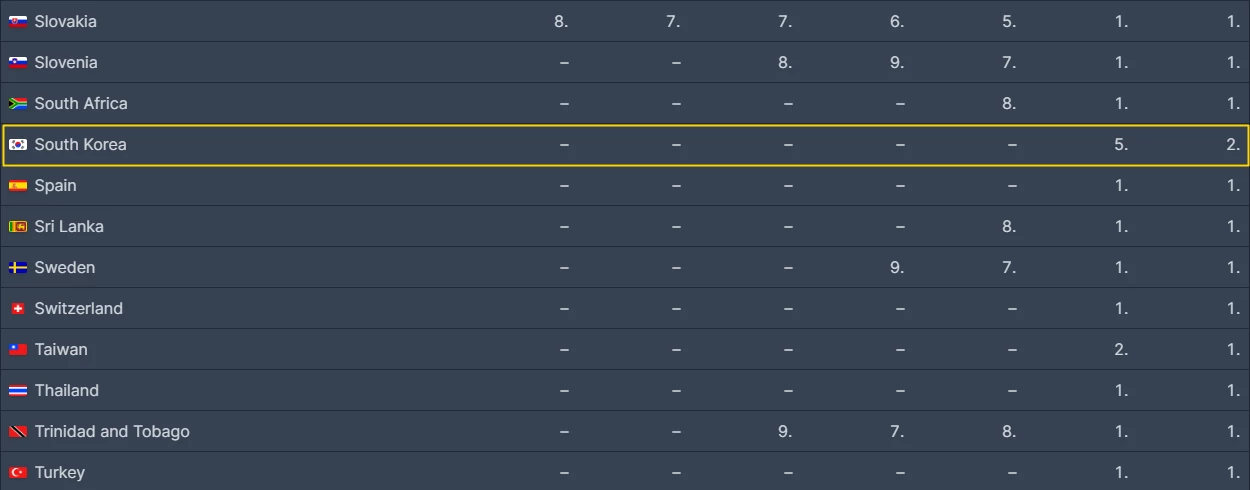Open the Switzerland country link
Screen dimensions: 1250x490
click(78, 309)
